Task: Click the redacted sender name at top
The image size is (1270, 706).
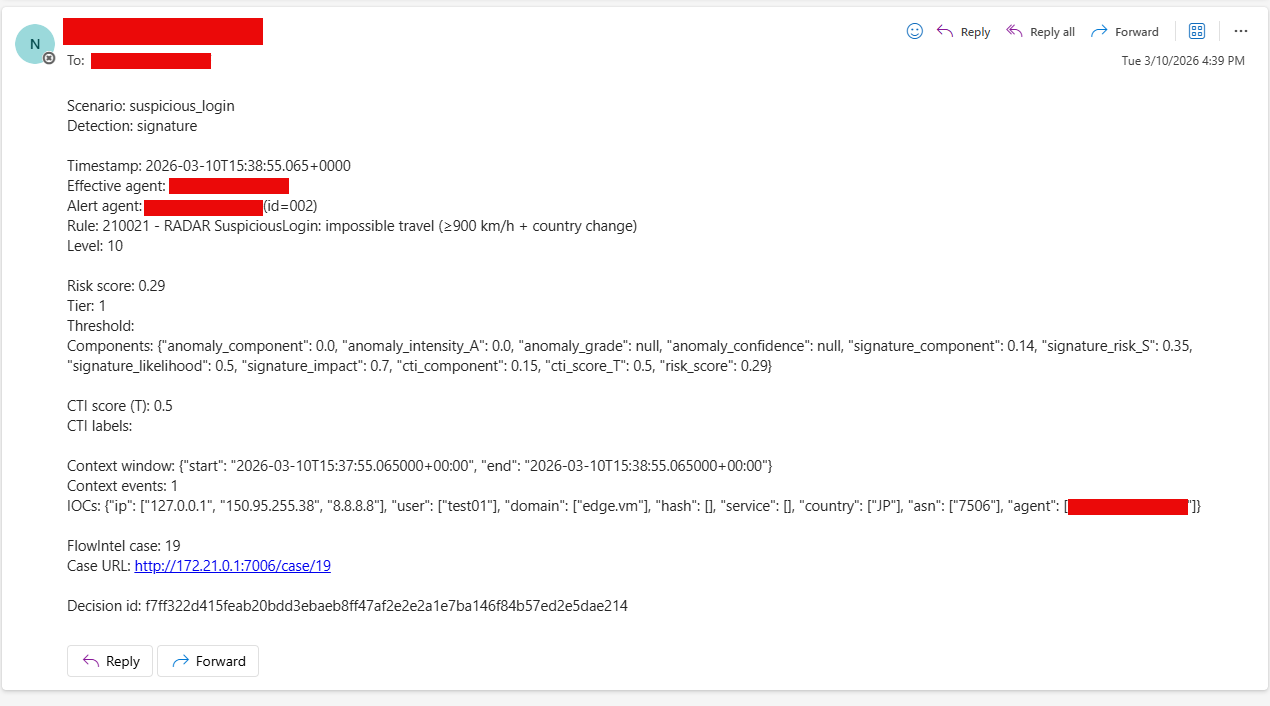Action: click(163, 32)
